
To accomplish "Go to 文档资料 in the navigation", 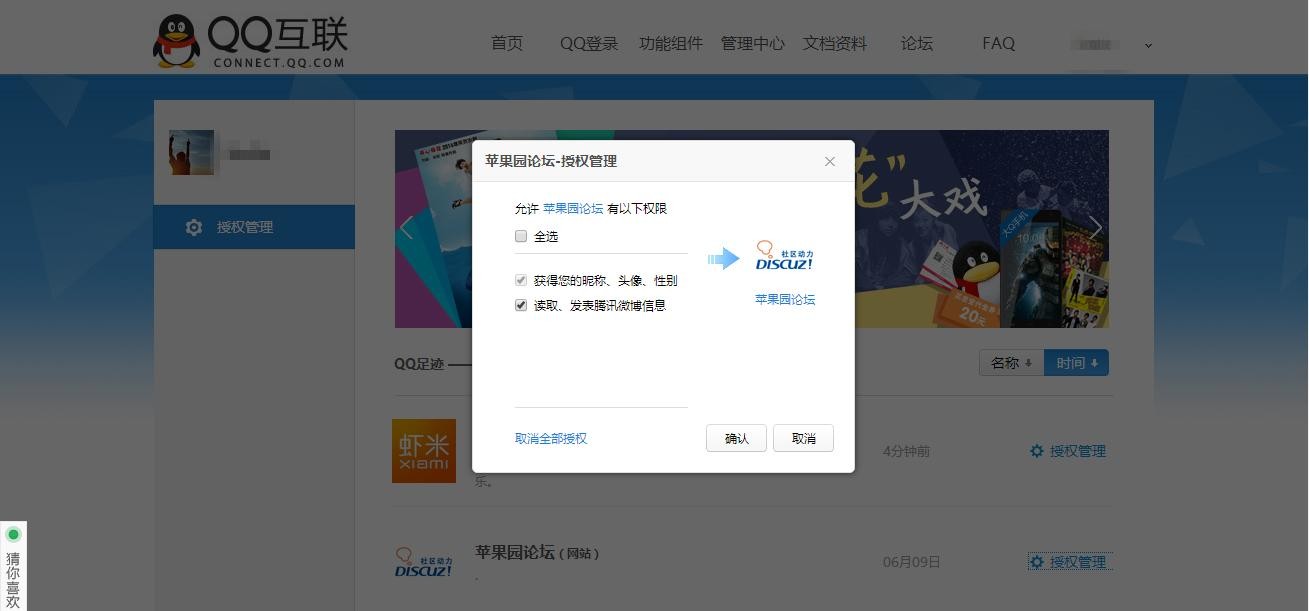I will point(835,44).
